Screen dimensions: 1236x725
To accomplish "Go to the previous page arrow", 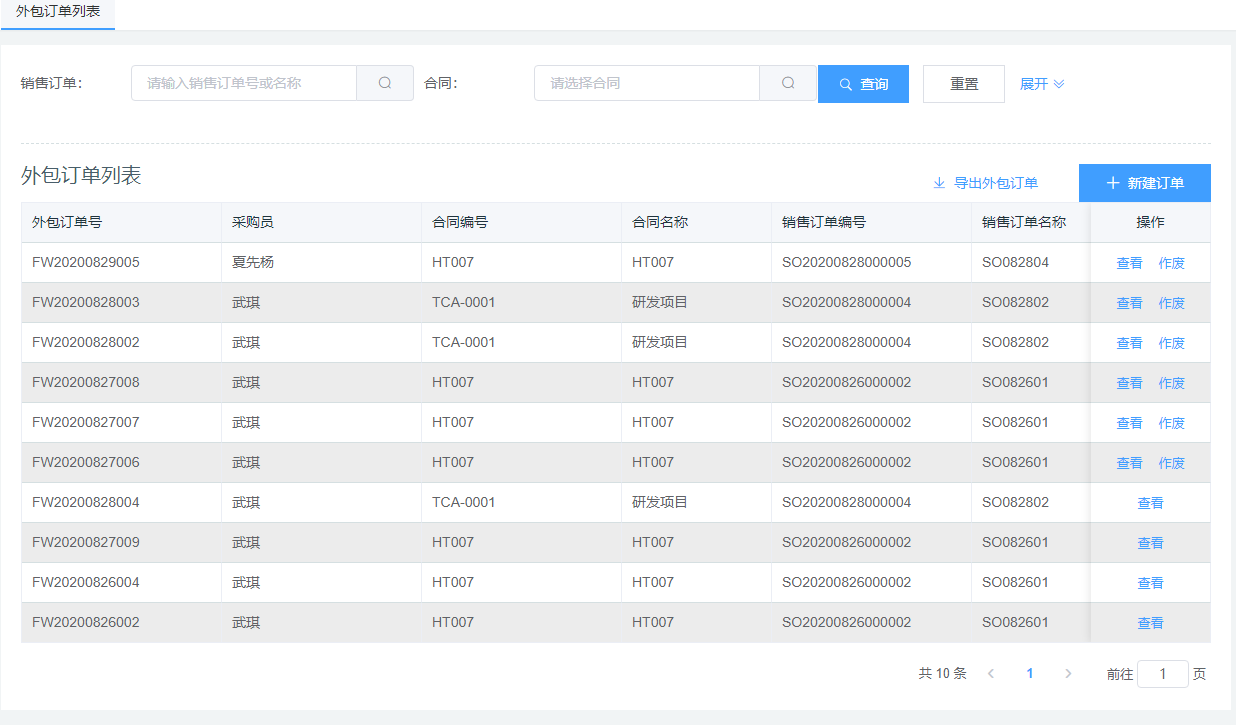I will point(991,674).
